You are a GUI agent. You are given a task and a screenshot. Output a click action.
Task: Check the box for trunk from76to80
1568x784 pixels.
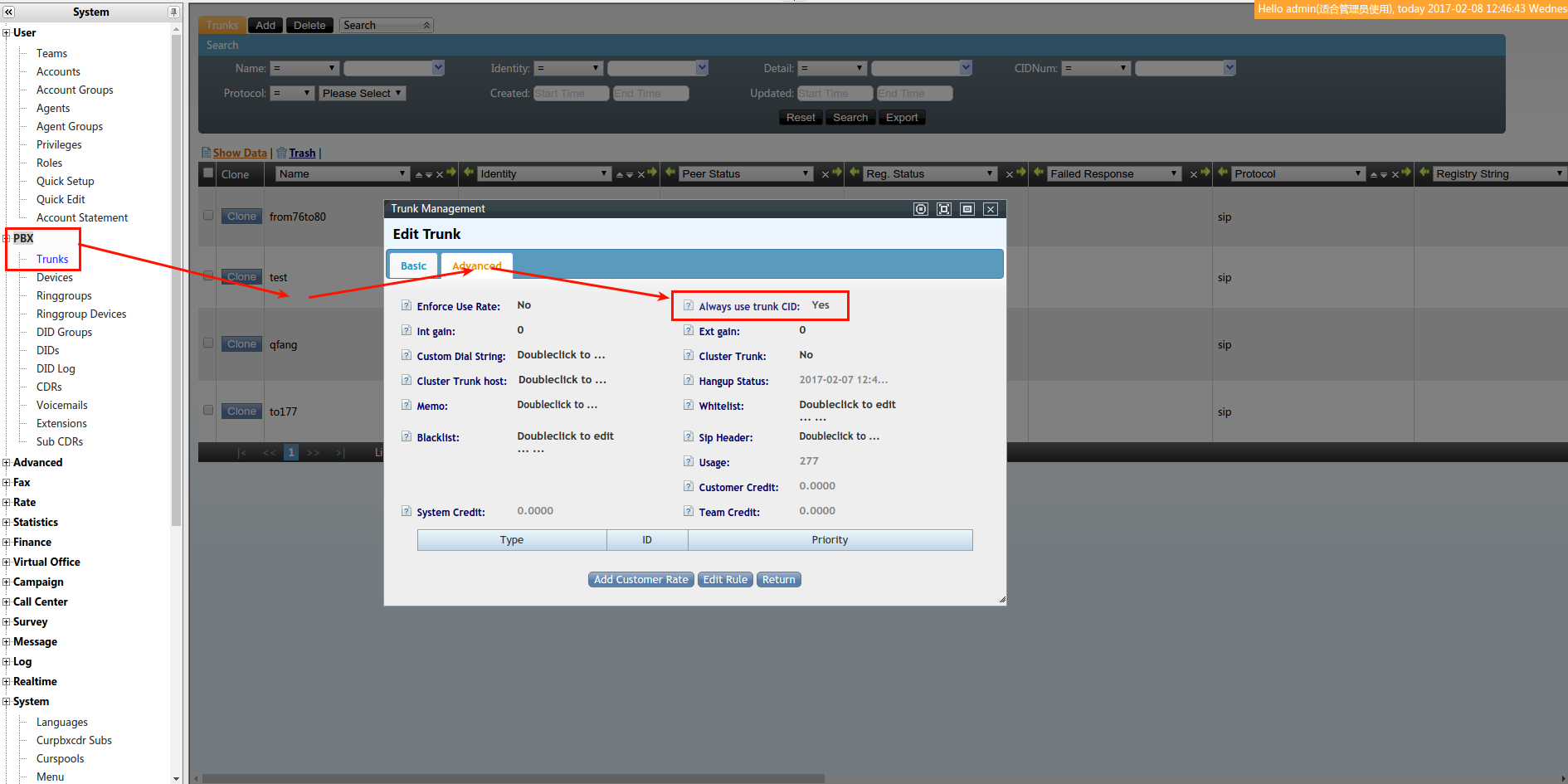[x=208, y=215]
